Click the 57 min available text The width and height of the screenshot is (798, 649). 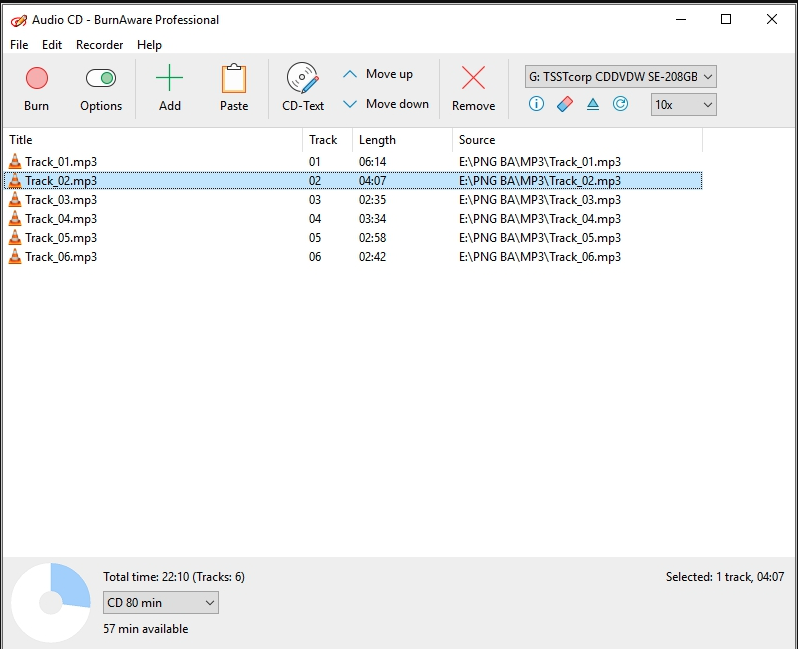point(146,629)
